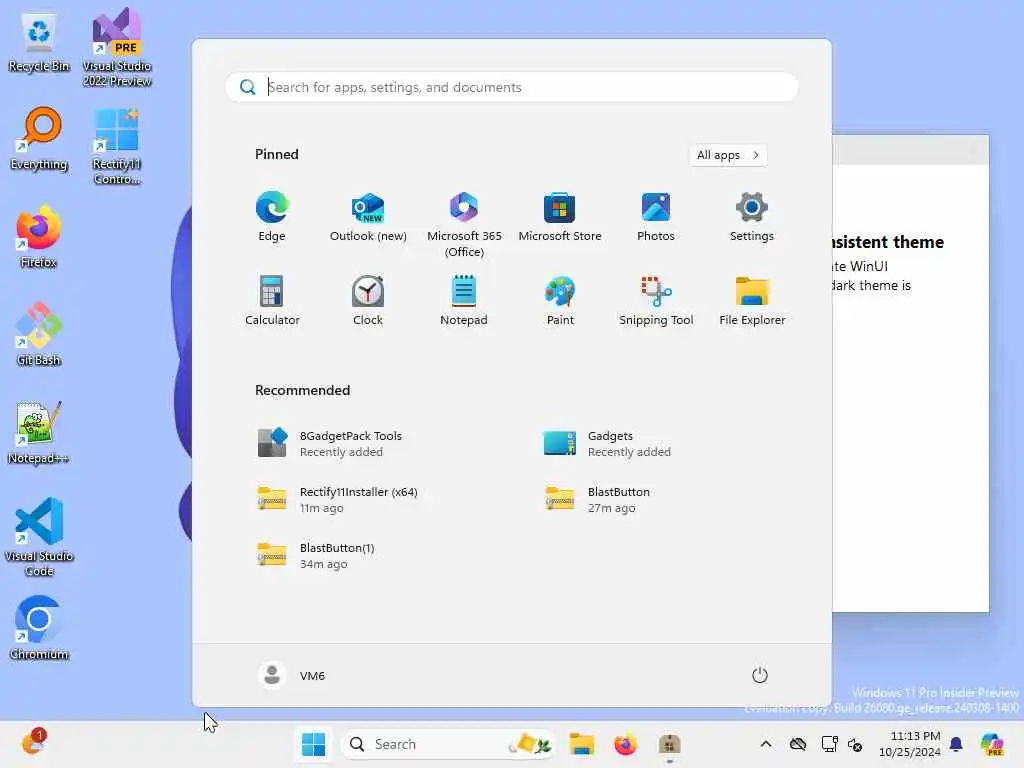Viewport: 1024px width, 768px height.
Task: Open Edge from pinned apps
Action: [272, 217]
